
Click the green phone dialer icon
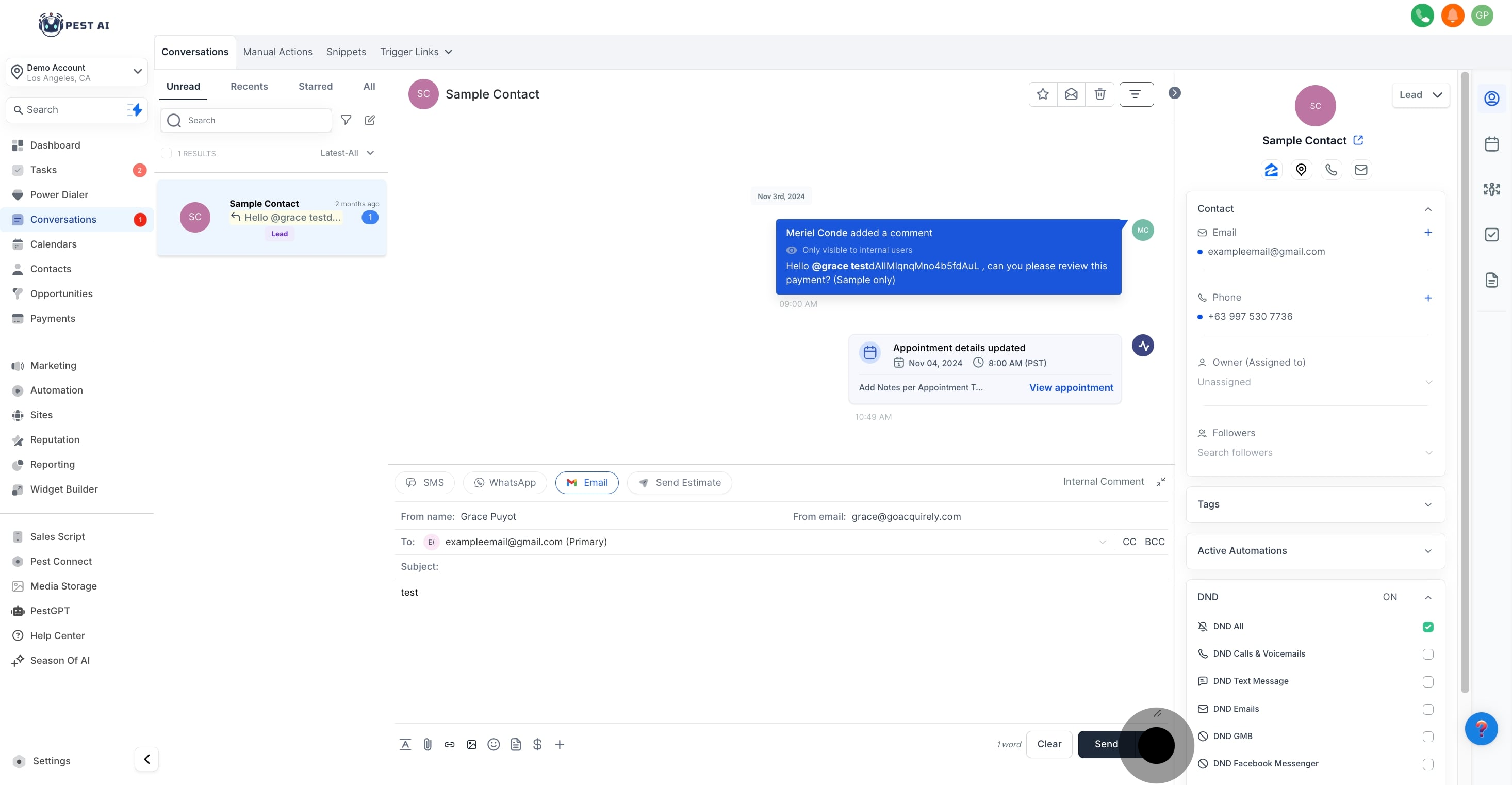1422,15
